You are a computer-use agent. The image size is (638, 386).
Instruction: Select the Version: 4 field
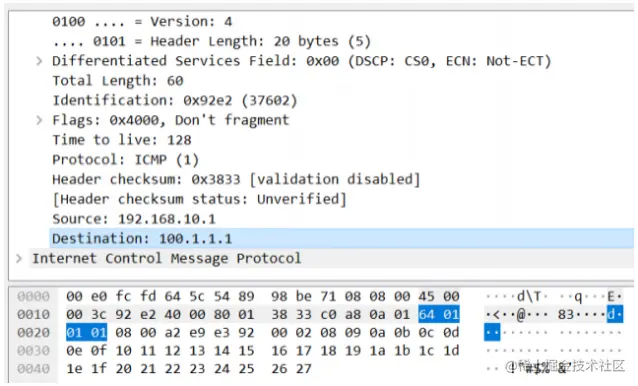point(142,22)
